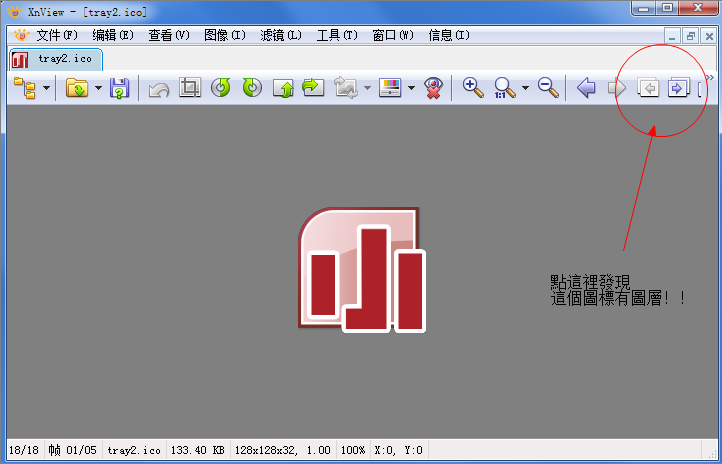Viewport: 722px width, 464px height.
Task: Minimize the inner document window
Action: point(672,36)
